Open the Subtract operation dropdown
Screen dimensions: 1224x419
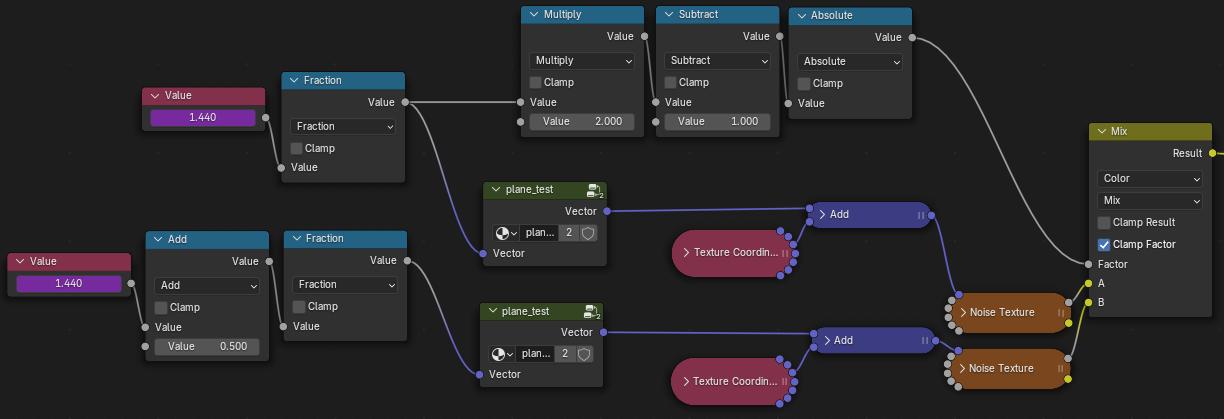pos(716,61)
